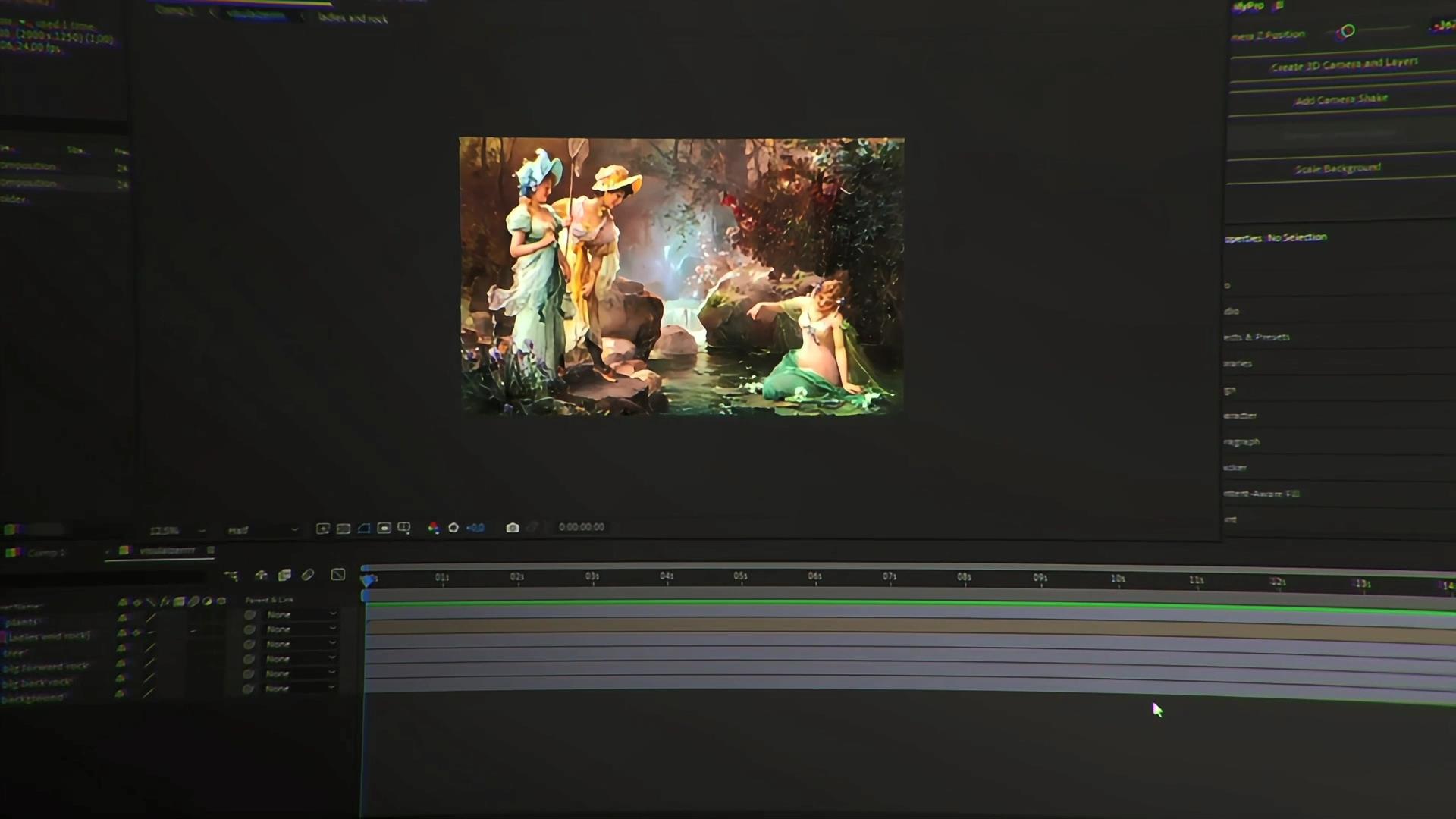Viewport: 1456px width, 819px height.
Task: Click the 05s mark on time ruler
Action: pos(741,576)
